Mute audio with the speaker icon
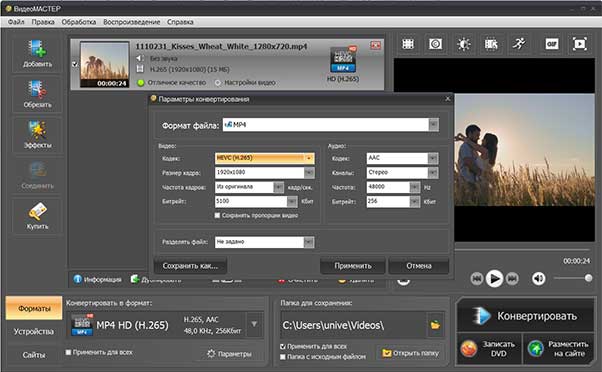Viewport: 602px width, 372px height. click(539, 278)
